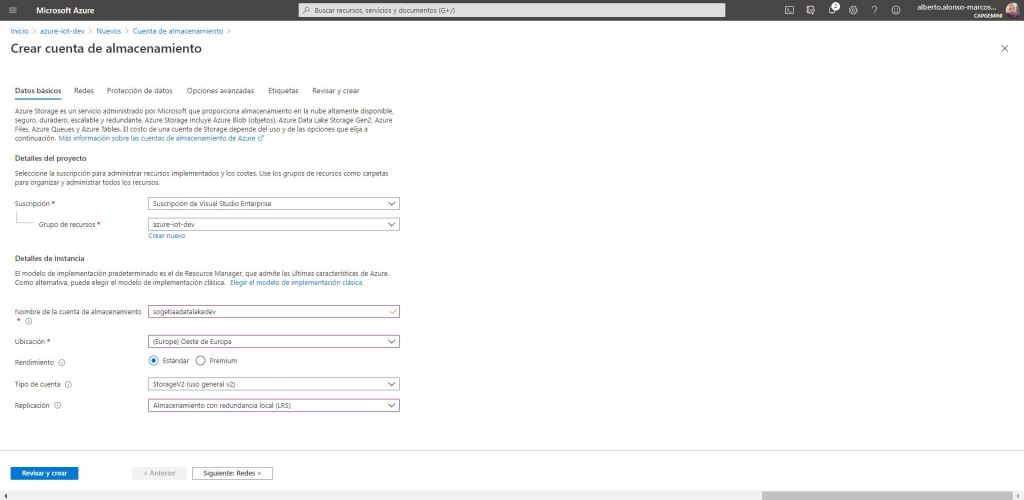Select the Estándar performance option
Screen dimensions: 1024x500
pyautogui.click(x=154, y=361)
